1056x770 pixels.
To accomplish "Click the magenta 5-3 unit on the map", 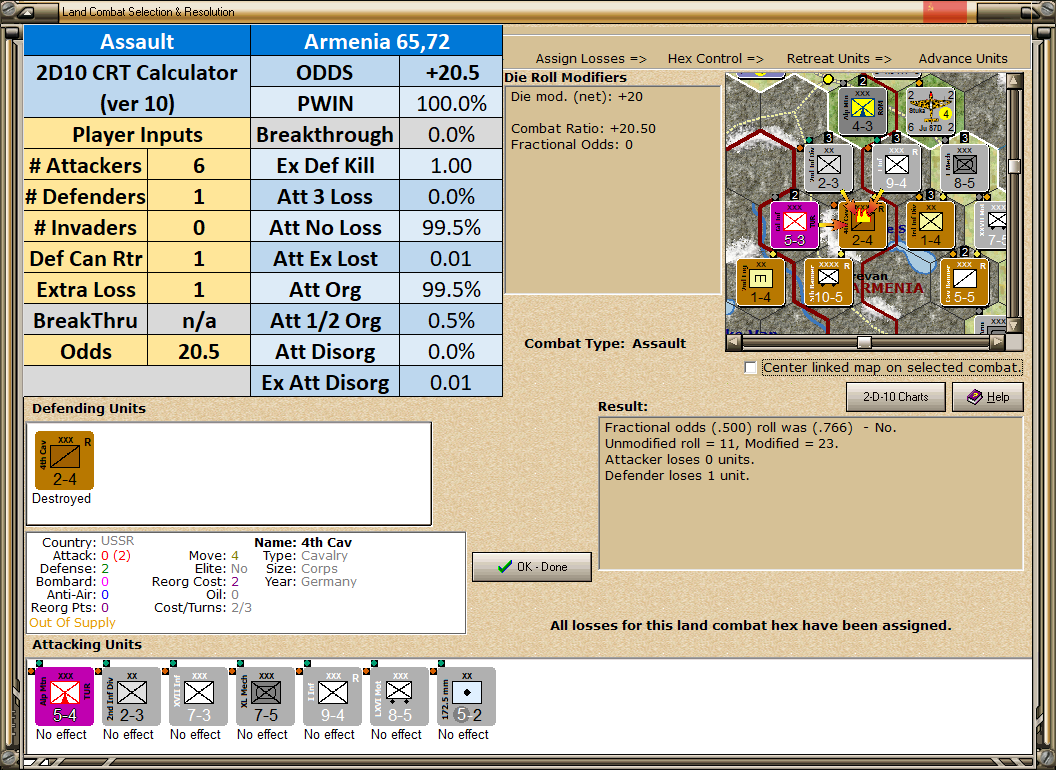I will point(795,224).
